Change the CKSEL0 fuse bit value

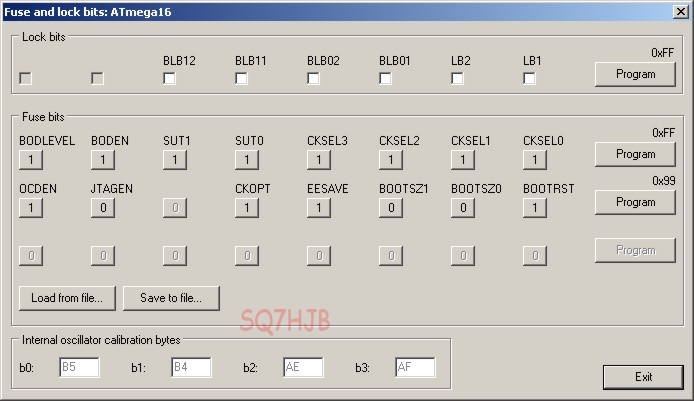(x=535, y=160)
